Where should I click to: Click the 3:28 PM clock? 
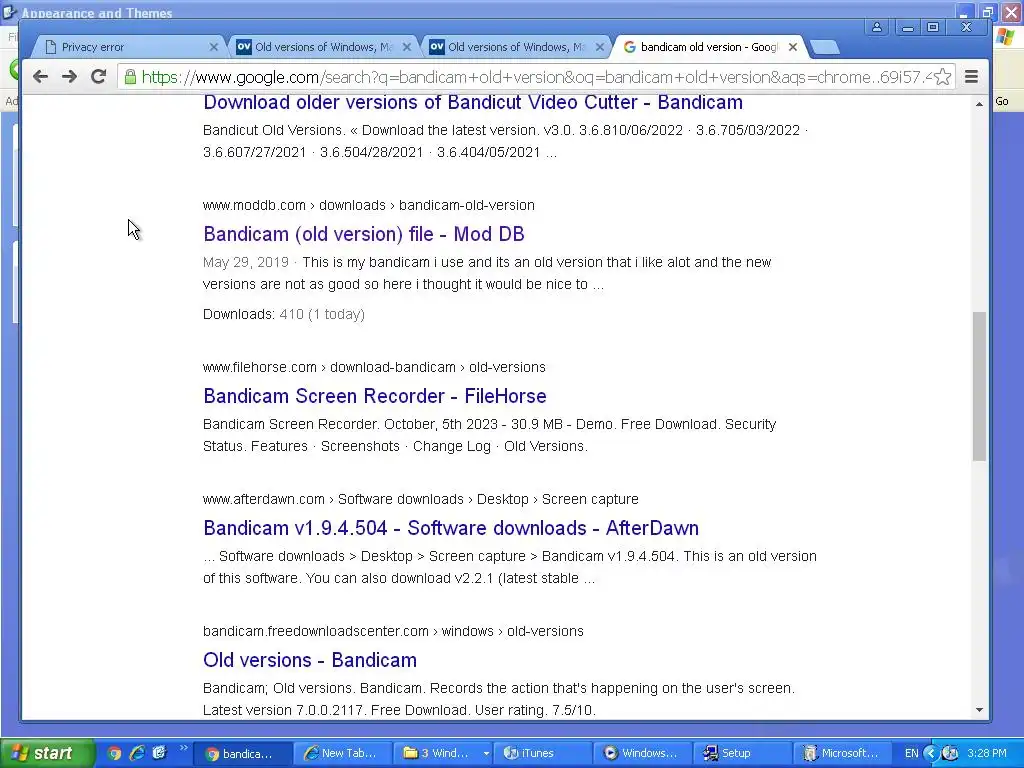coord(987,753)
